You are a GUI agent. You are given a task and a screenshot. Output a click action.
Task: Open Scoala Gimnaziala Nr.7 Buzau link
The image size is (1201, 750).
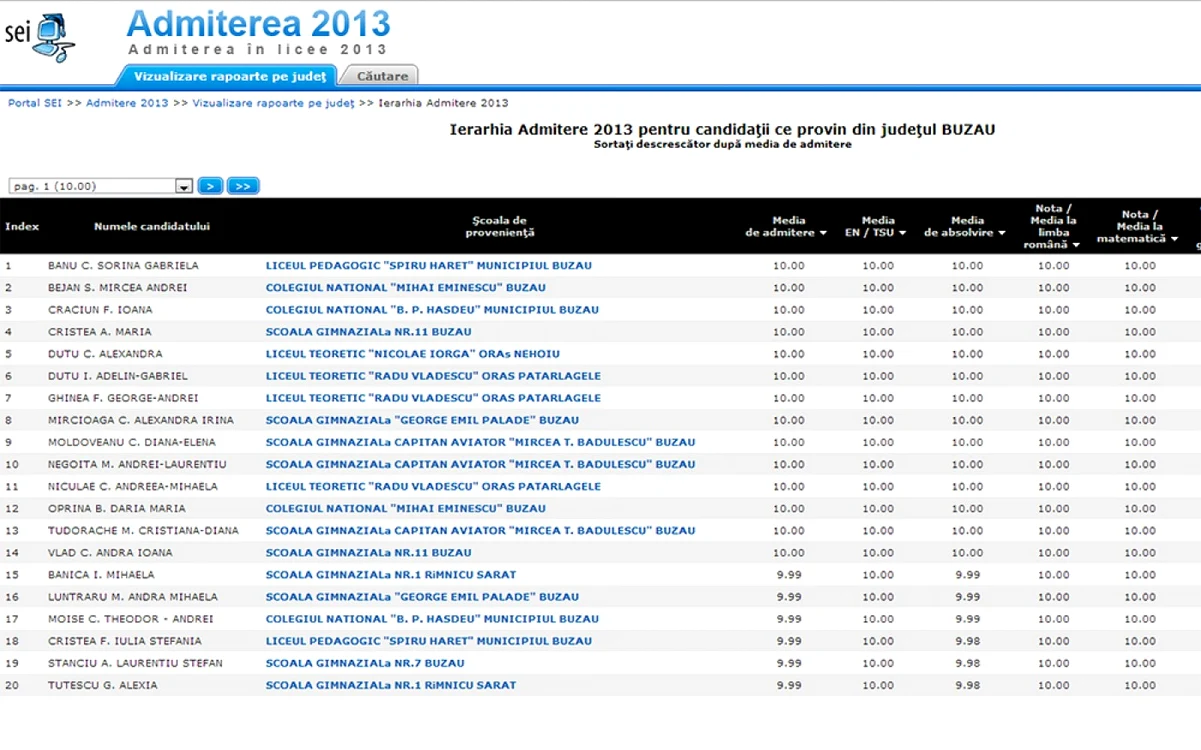click(x=365, y=663)
